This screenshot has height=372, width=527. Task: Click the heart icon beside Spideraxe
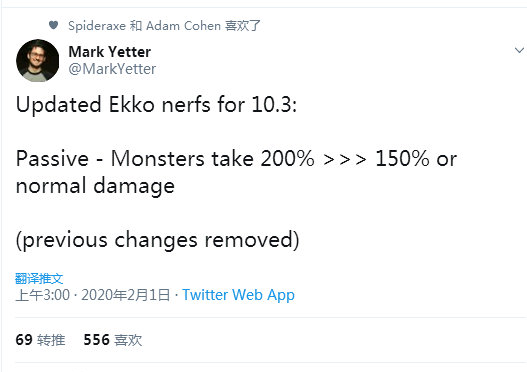point(53,25)
